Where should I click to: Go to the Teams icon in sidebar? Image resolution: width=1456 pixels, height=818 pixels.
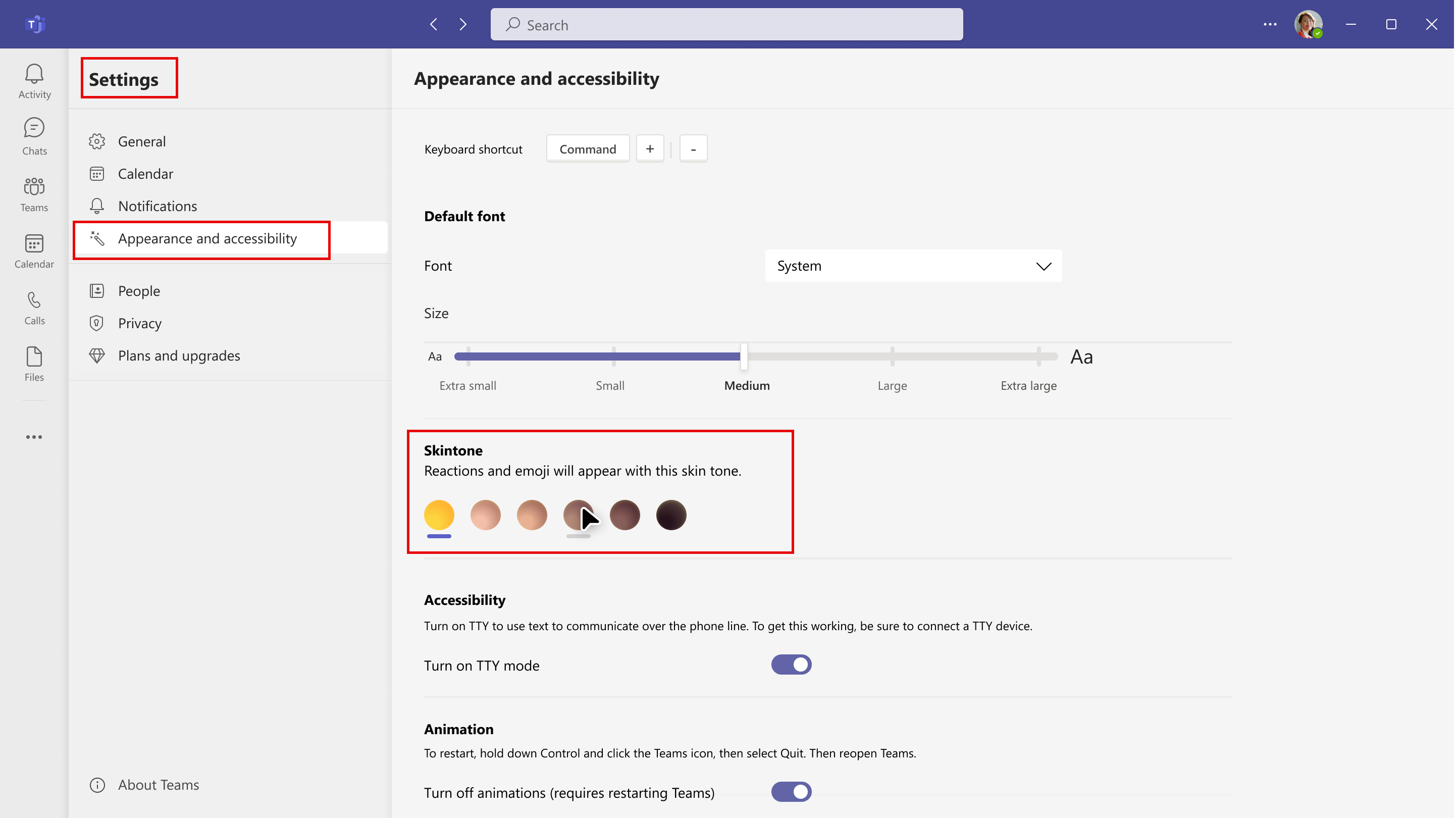(x=34, y=194)
